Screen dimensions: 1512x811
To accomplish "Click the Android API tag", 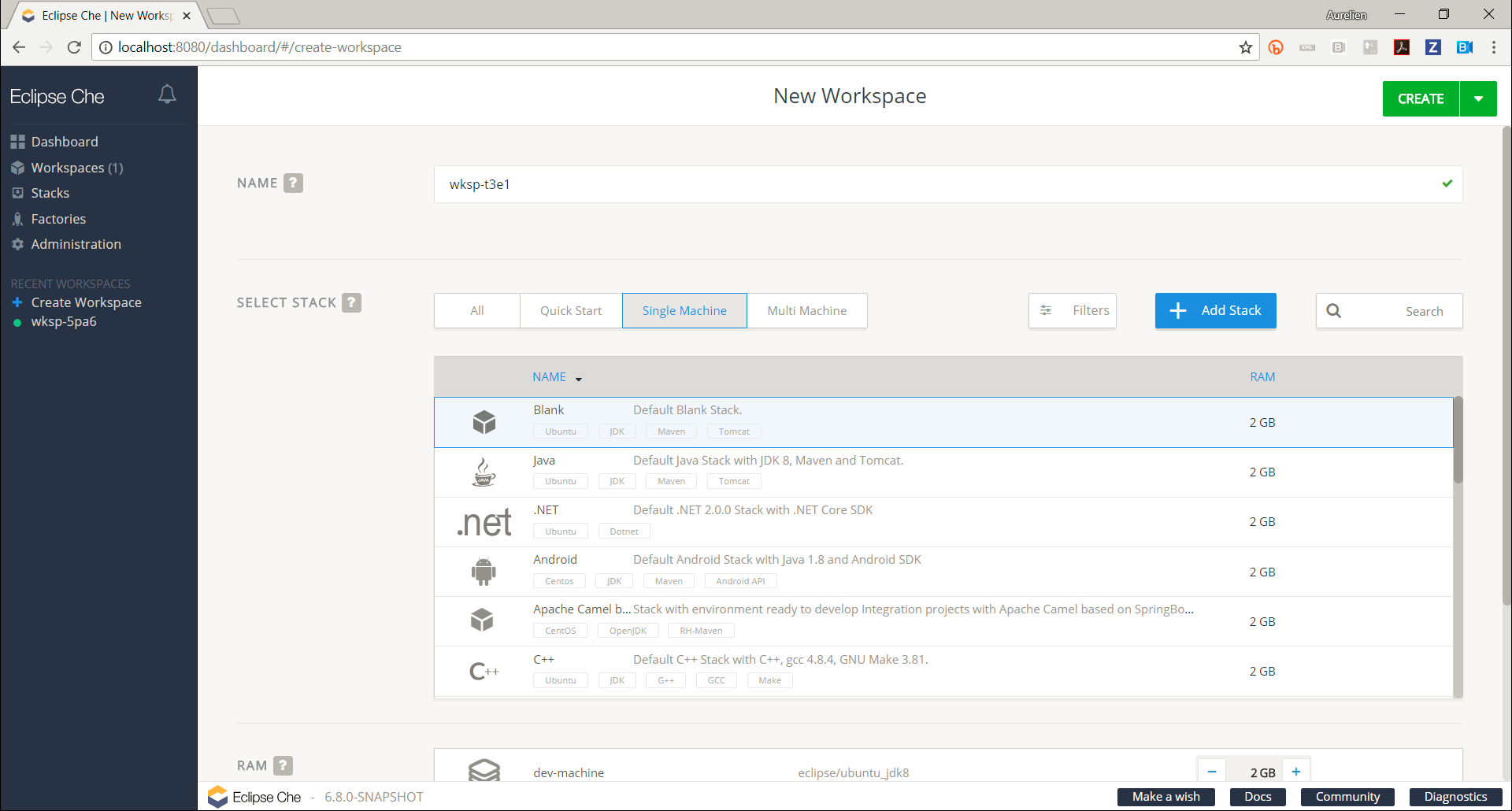I will coord(740,581).
